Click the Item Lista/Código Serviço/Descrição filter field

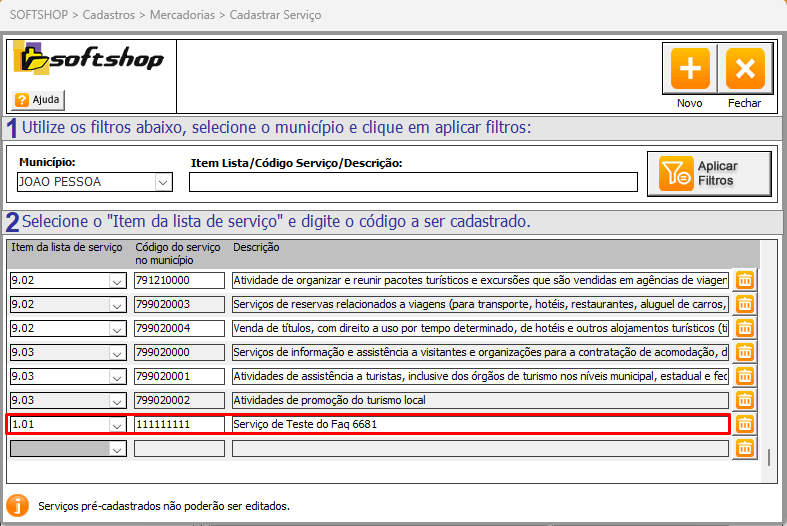(x=413, y=182)
